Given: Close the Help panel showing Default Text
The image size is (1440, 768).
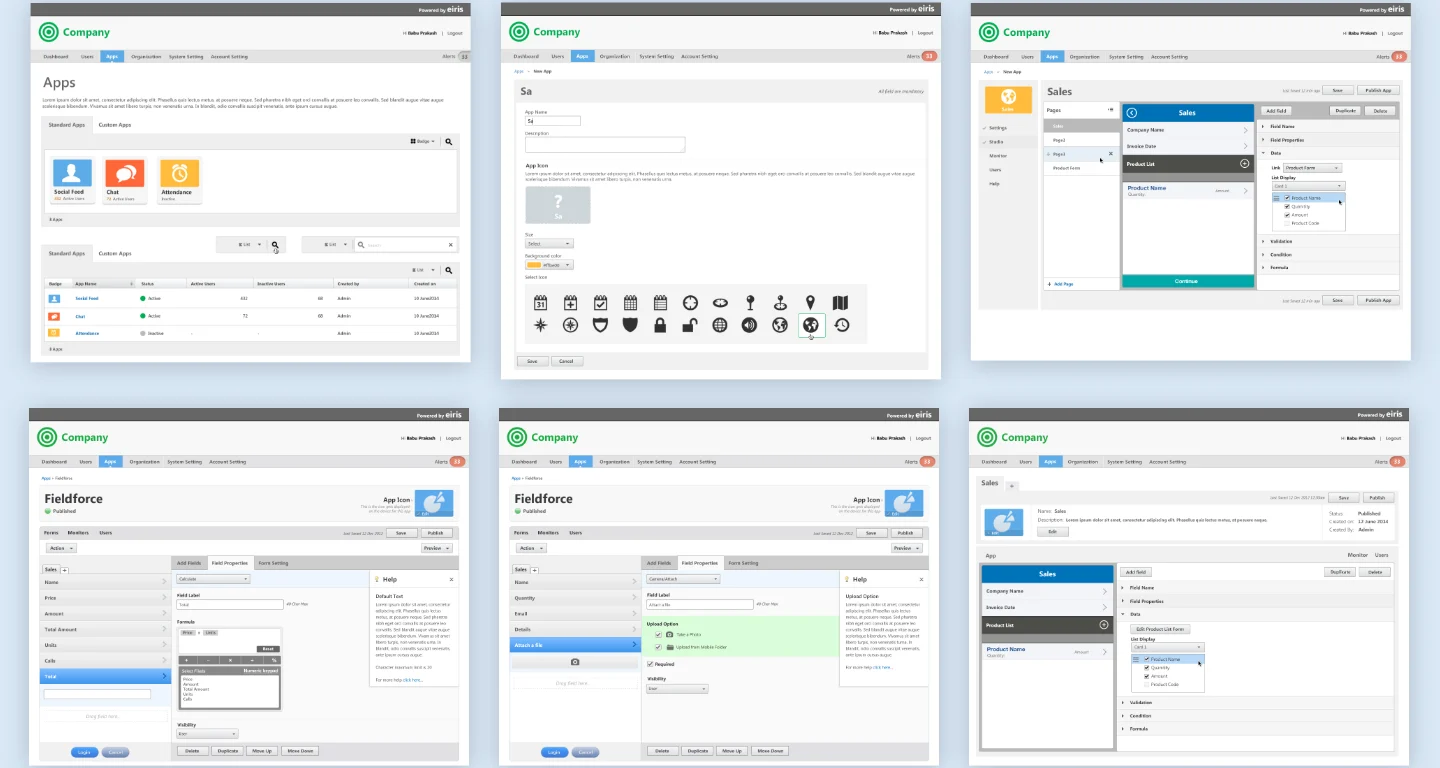Looking at the screenshot, I should (x=451, y=579).
